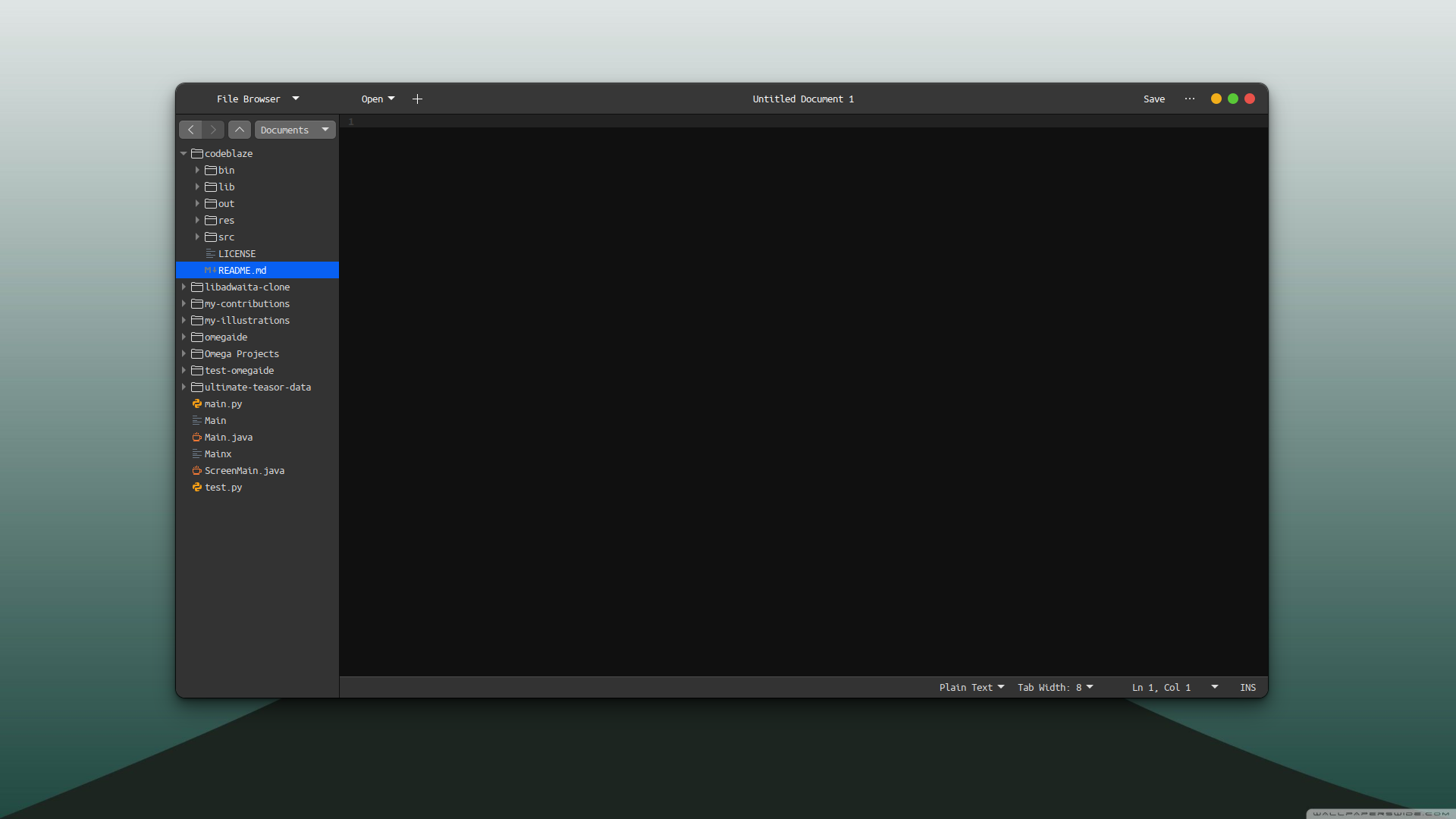Image resolution: width=1456 pixels, height=819 pixels.
Task: Toggle INS insert mode indicator
Action: coord(1247,688)
